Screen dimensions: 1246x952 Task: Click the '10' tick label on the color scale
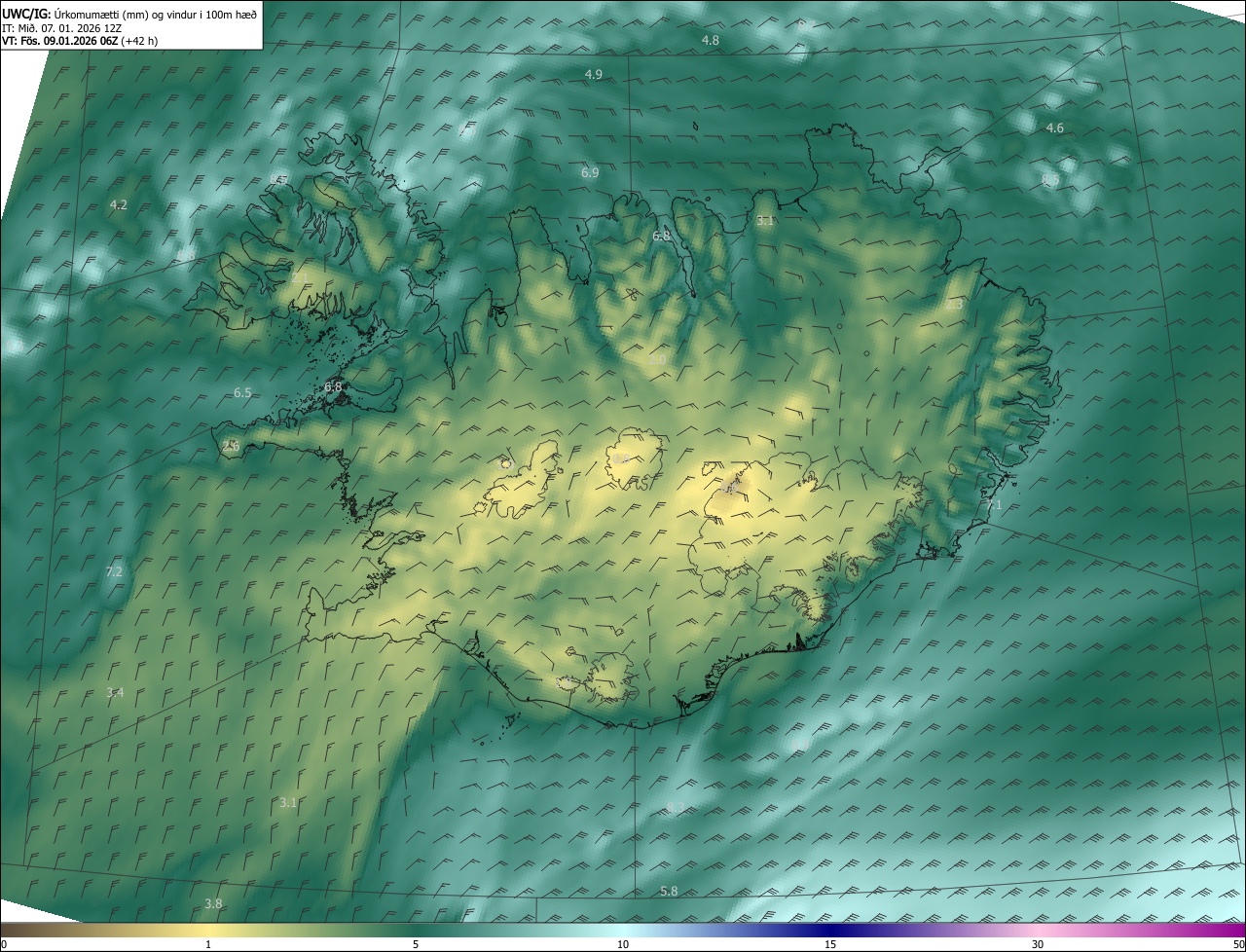pos(623,945)
